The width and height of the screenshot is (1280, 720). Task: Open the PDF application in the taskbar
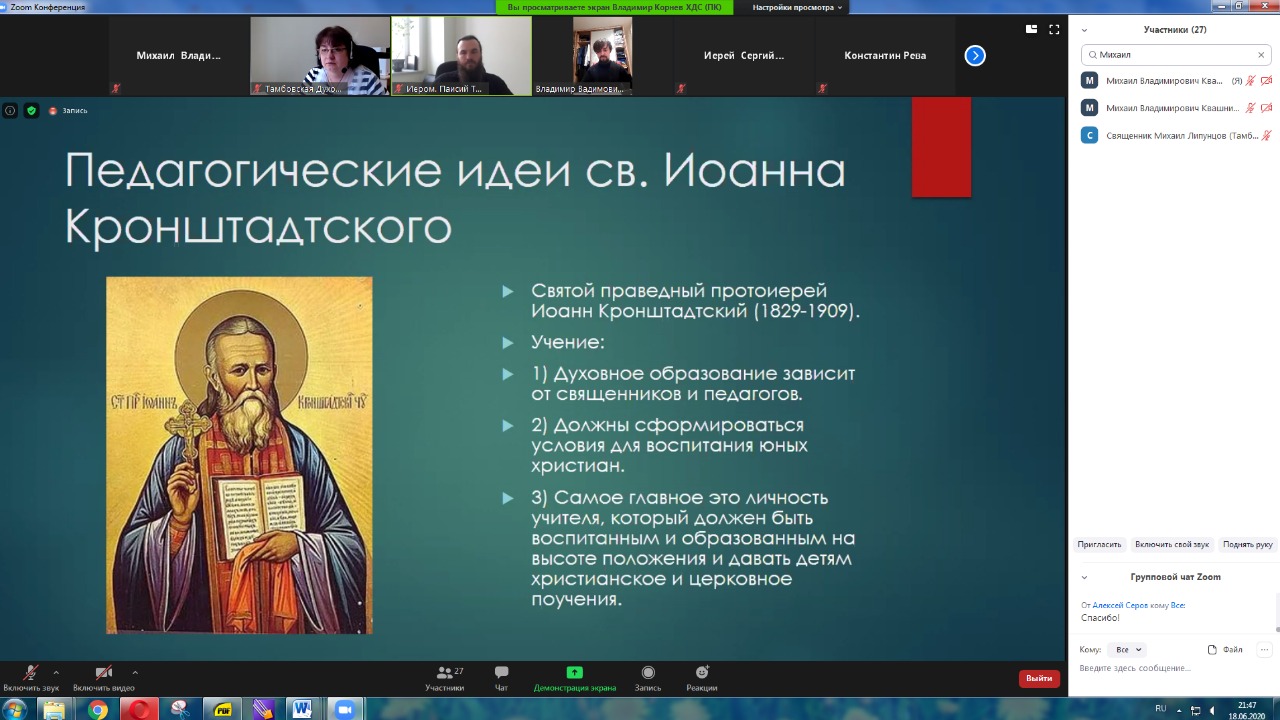coord(221,709)
